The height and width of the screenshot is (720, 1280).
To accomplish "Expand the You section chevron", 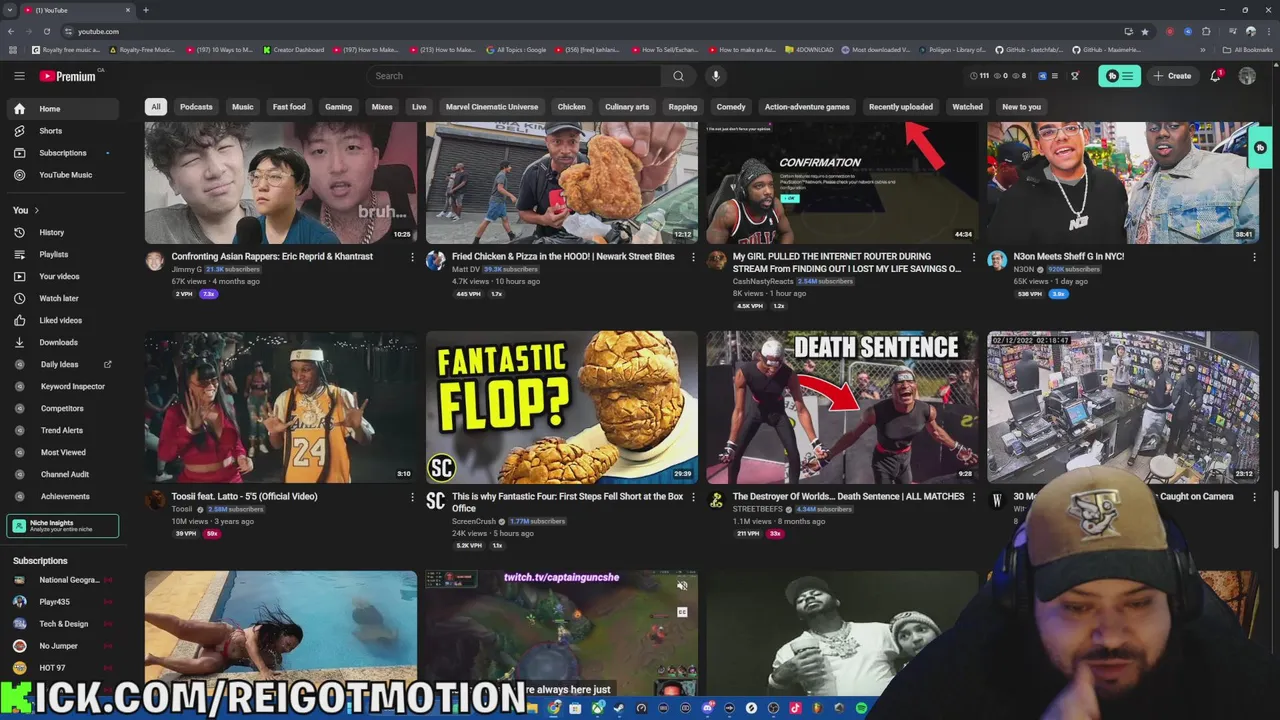I will tap(37, 210).
